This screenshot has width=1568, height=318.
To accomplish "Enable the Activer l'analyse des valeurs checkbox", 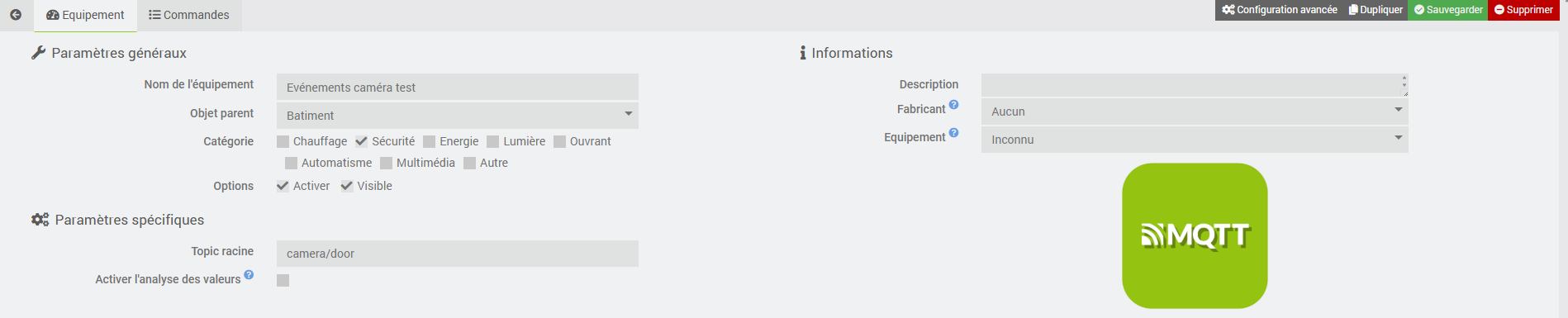I will coord(283,280).
